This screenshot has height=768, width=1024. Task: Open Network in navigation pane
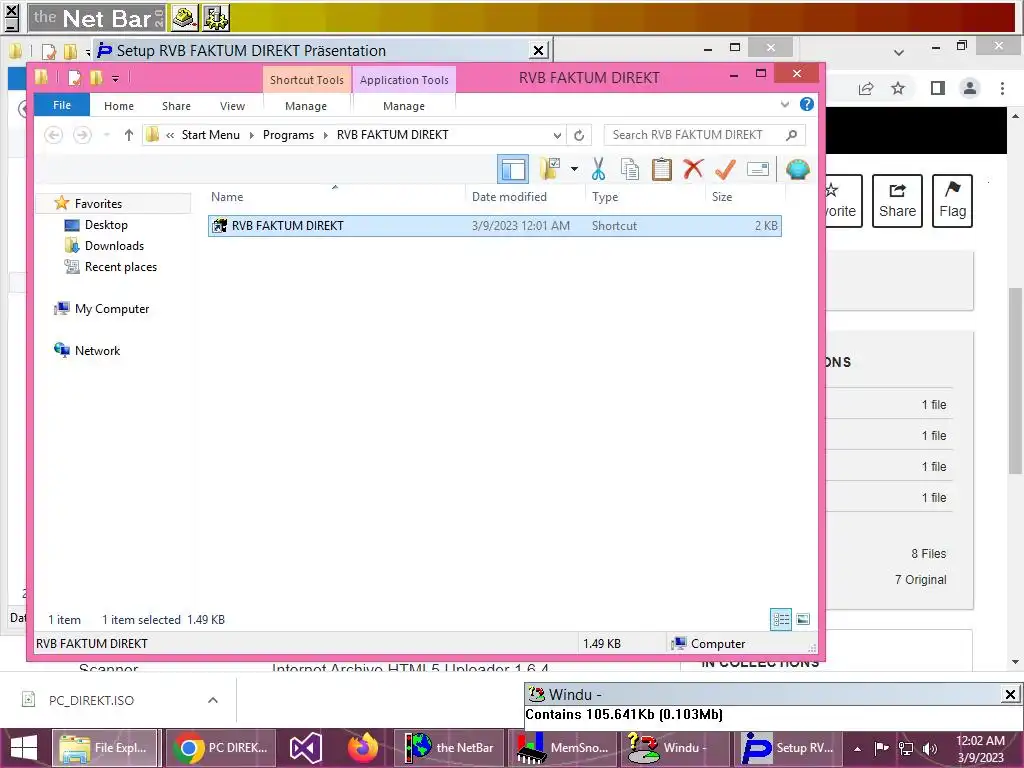click(97, 351)
